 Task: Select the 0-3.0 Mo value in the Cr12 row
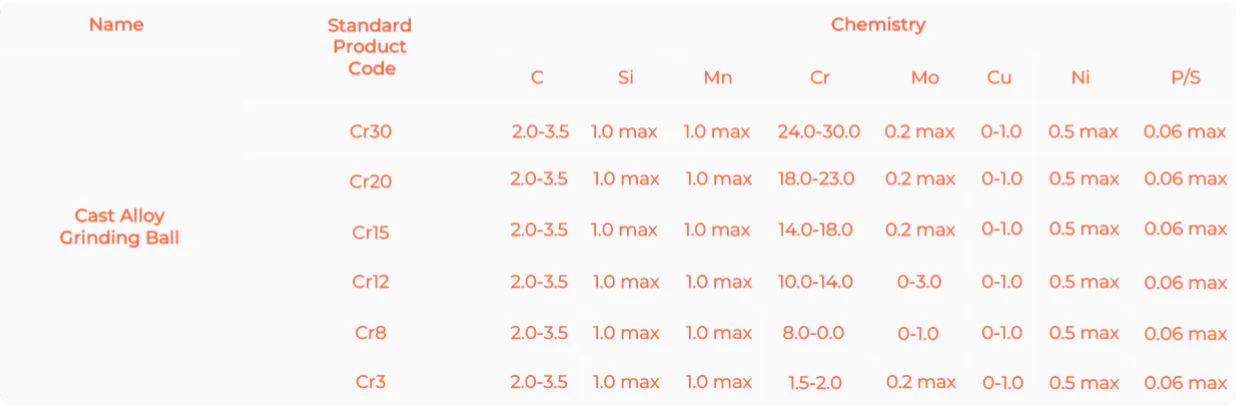click(x=919, y=282)
